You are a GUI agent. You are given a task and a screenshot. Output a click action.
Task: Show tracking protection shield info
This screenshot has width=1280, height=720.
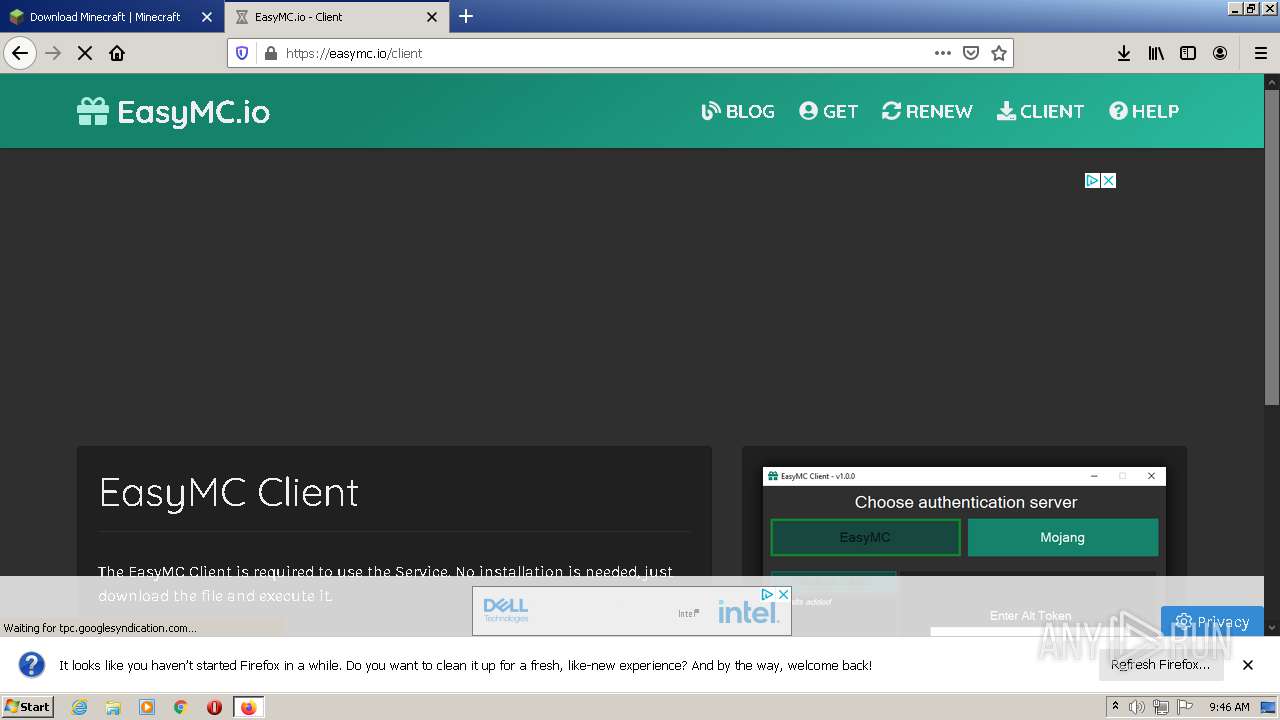click(x=242, y=53)
